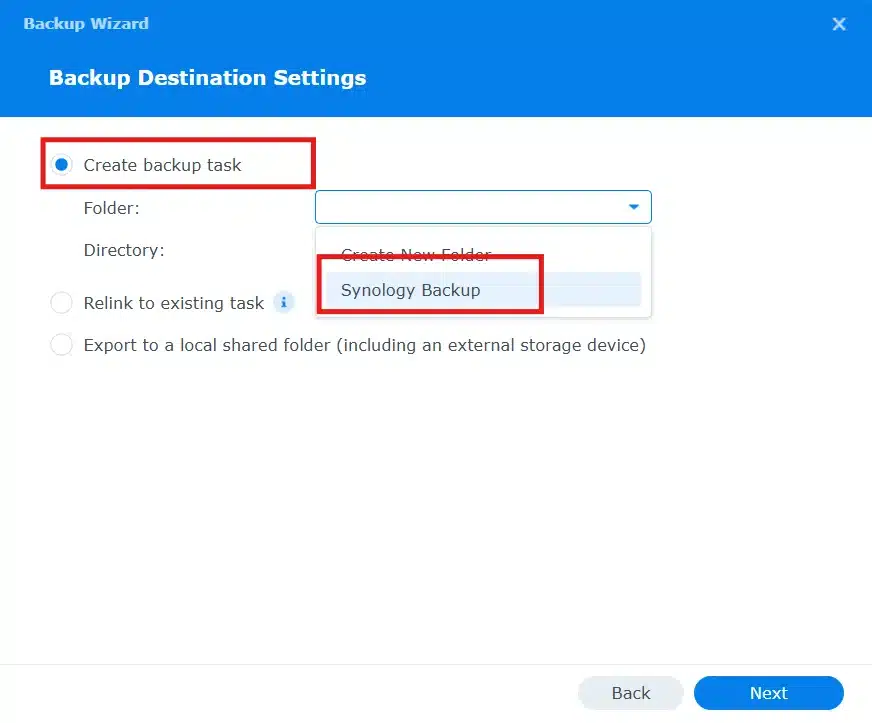Close the Backup Wizard dialog
Image resolution: width=872 pixels, height=723 pixels.
pyautogui.click(x=839, y=24)
